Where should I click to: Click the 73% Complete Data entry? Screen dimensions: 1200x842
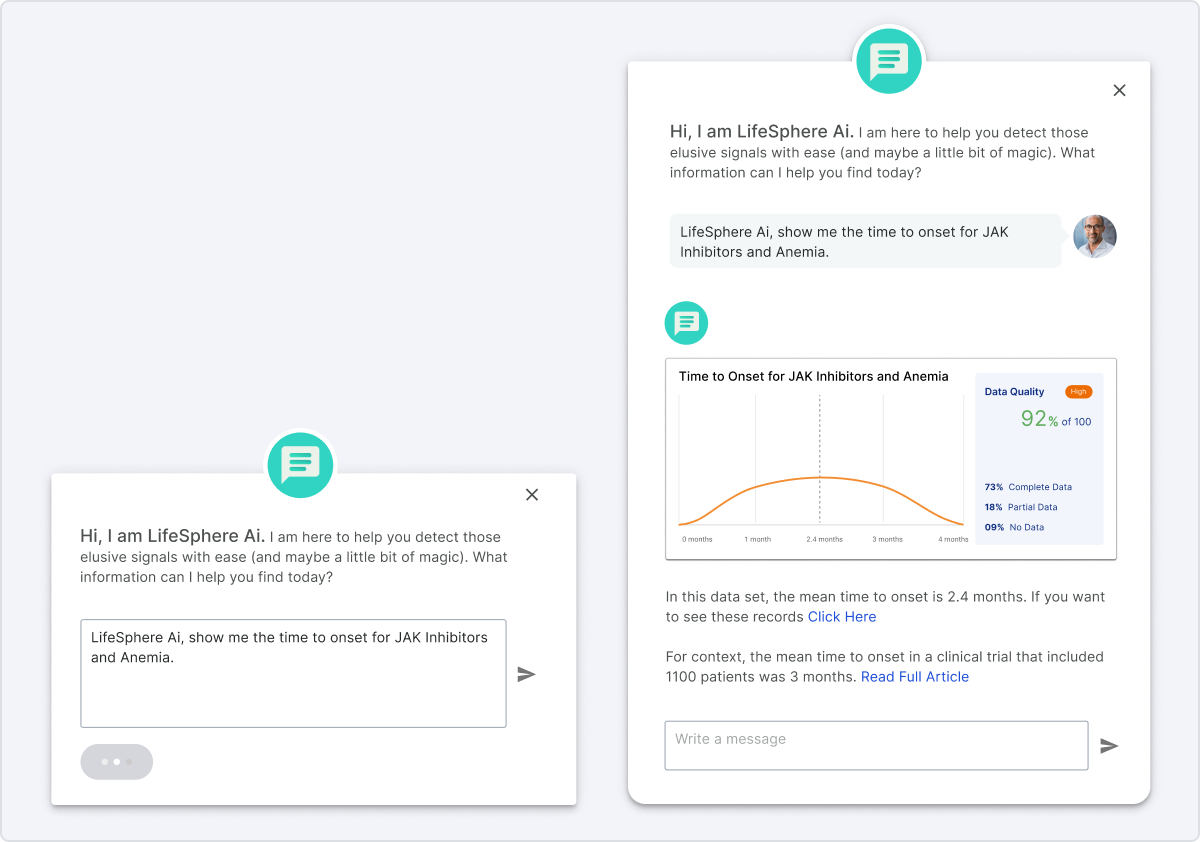tap(1028, 487)
